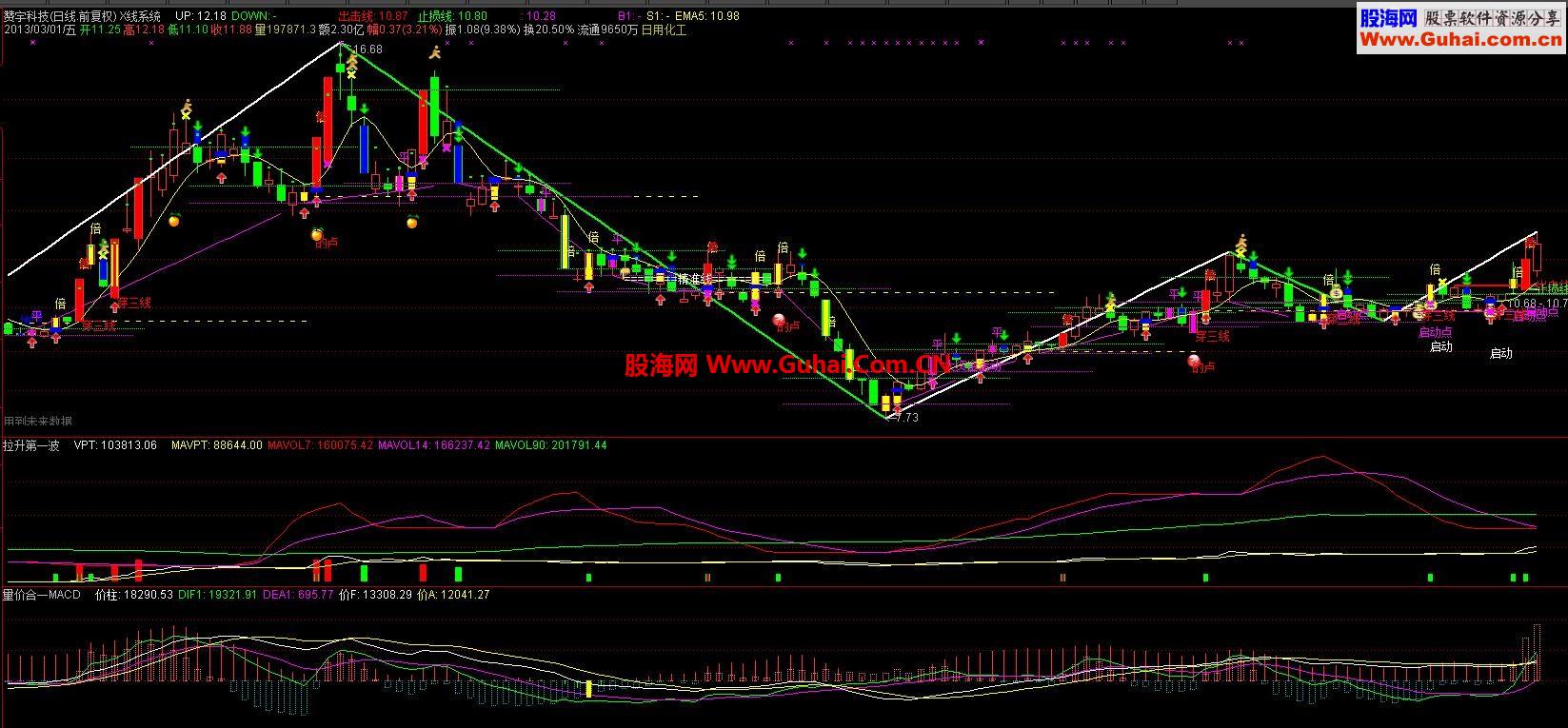Image resolution: width=1568 pixels, height=728 pixels.
Task: Click the amplitude value 振1.08(9.38%)
Action: [x=482, y=30]
